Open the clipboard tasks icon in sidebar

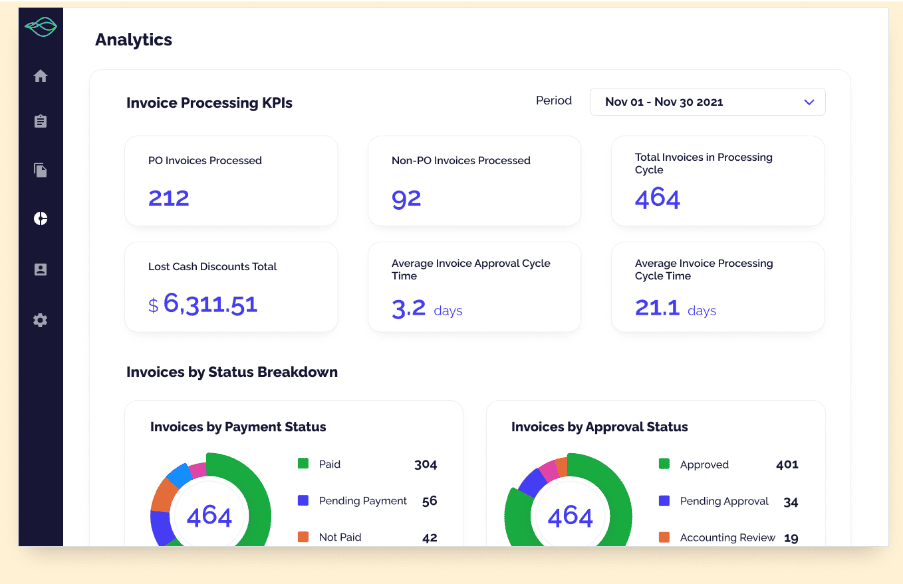[41, 122]
